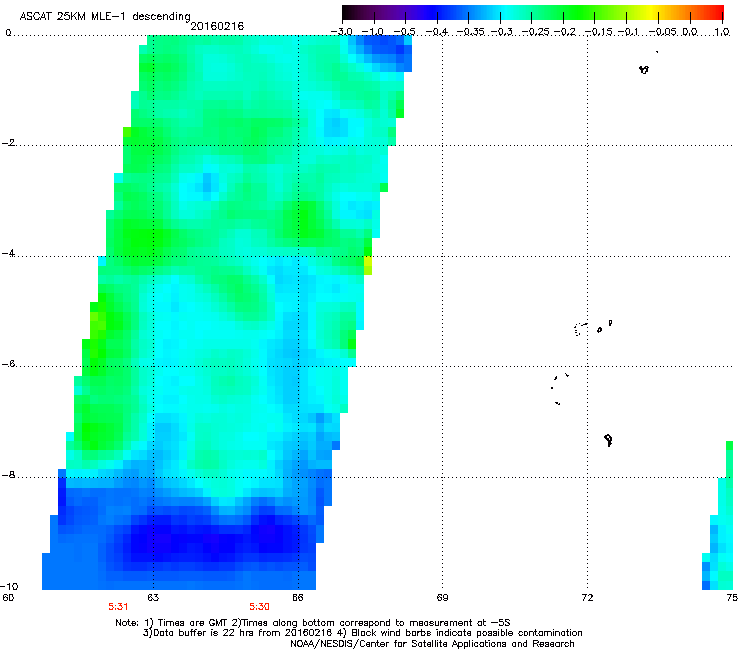Click the island outline near the top right corner

[644, 70]
